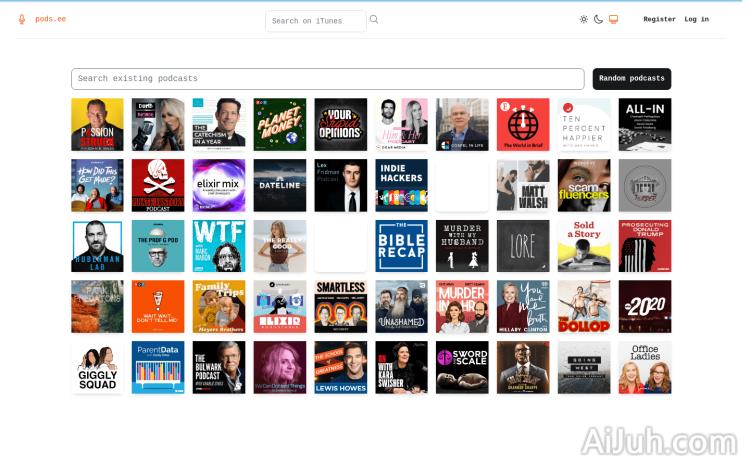The width and height of the screenshot is (750, 468).
Task: Click the iTunes search magnifier icon
Action: [374, 19]
